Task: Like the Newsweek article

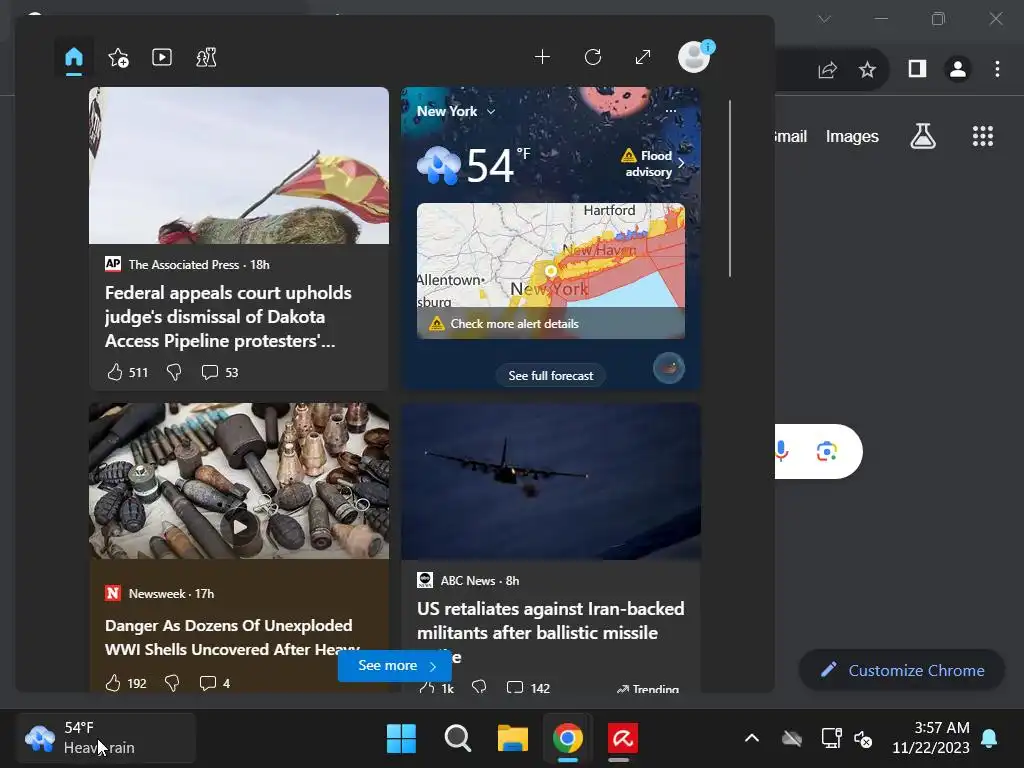Action: point(113,683)
